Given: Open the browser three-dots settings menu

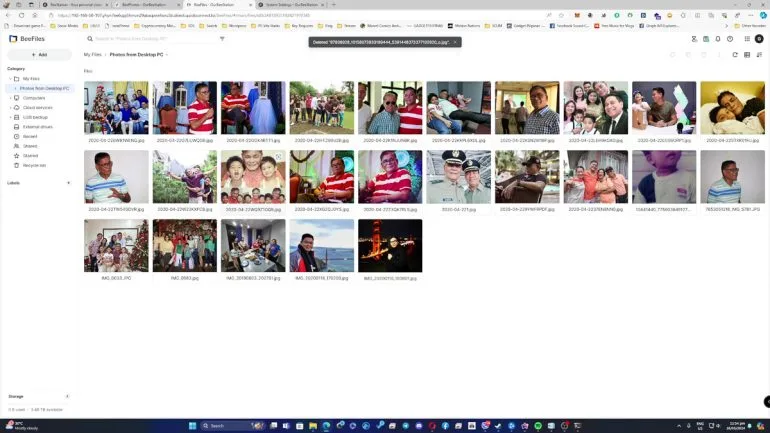Looking at the screenshot, I should [x=751, y=15].
